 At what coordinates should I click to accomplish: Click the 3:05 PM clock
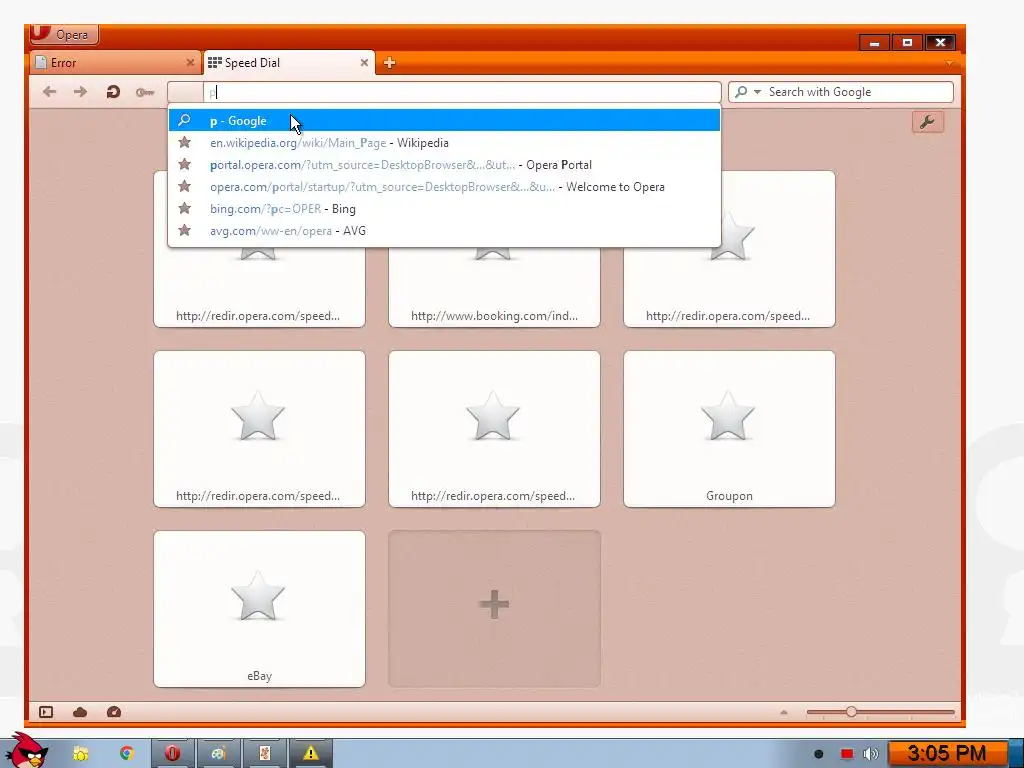947,754
